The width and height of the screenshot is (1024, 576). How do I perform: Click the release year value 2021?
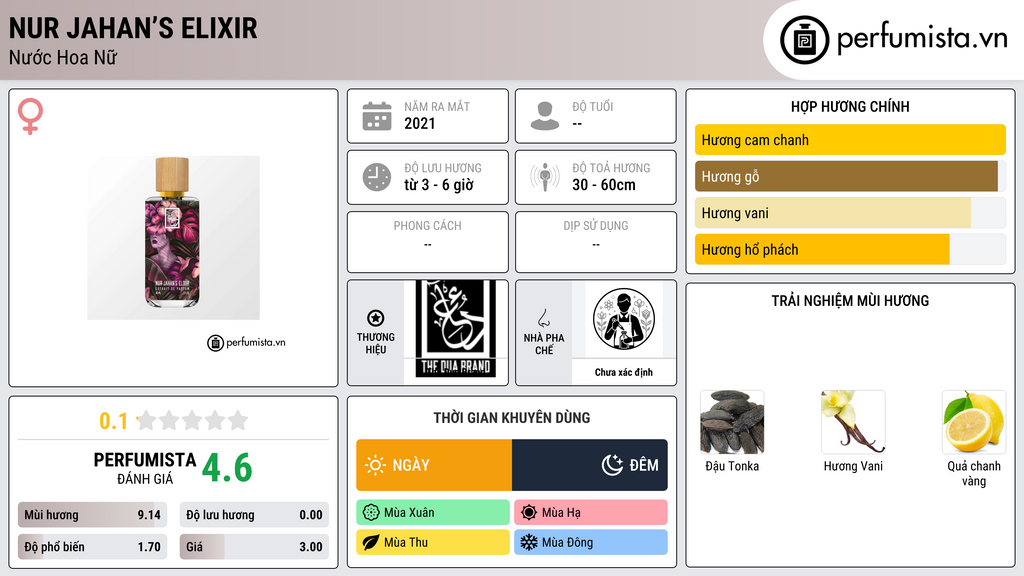point(419,123)
